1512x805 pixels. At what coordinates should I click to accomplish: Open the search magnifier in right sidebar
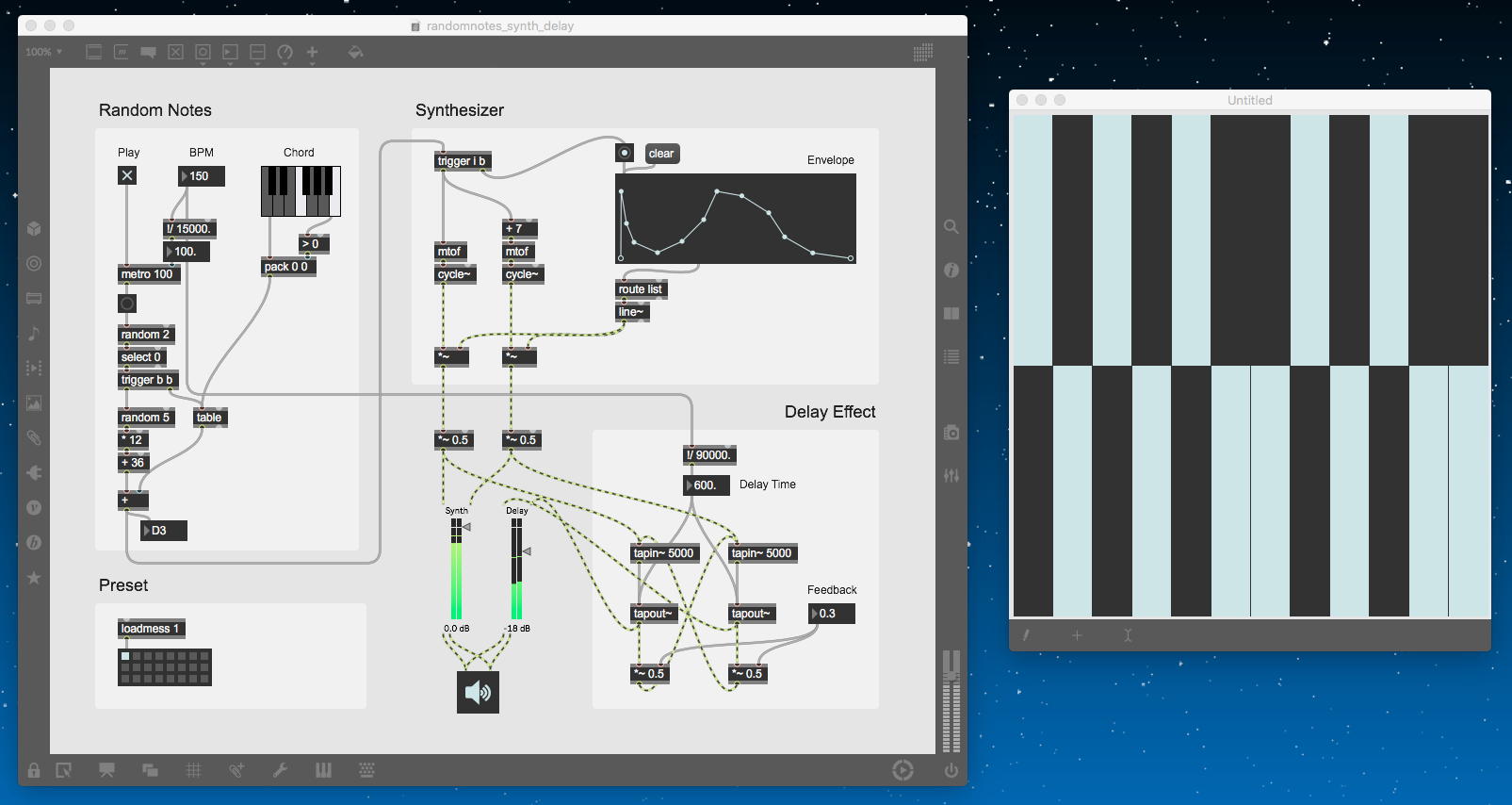coord(951,227)
